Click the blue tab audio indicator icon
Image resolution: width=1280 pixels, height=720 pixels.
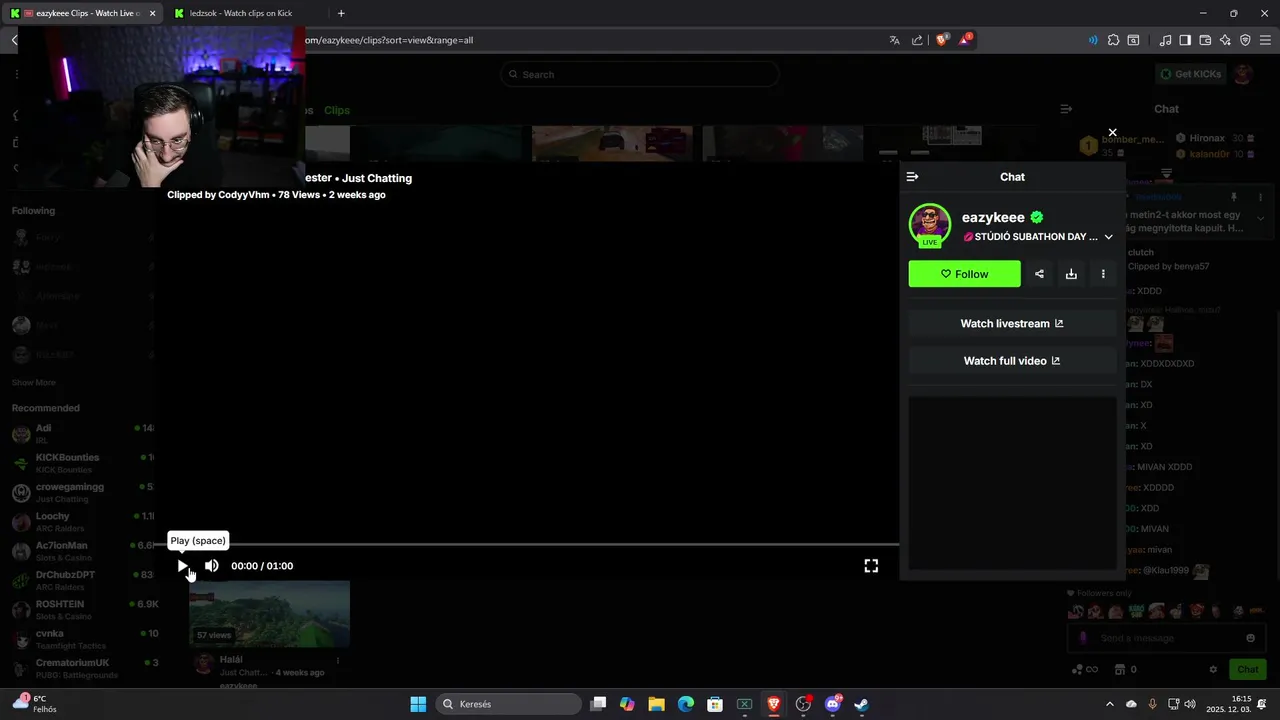pyautogui.click(x=1092, y=40)
